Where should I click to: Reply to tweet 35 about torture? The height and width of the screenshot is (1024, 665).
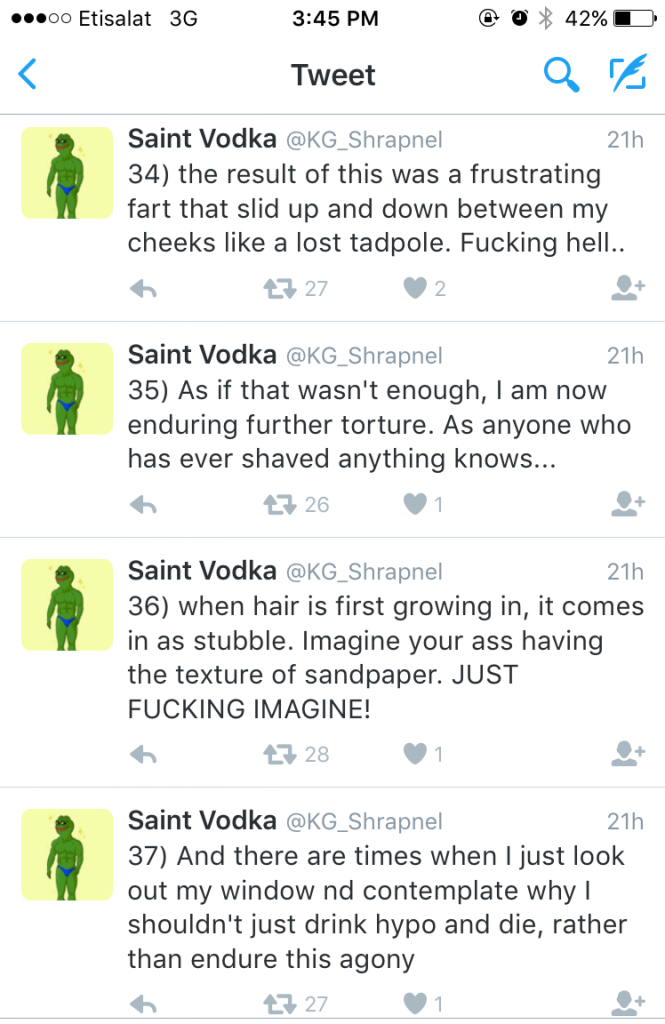click(x=144, y=505)
